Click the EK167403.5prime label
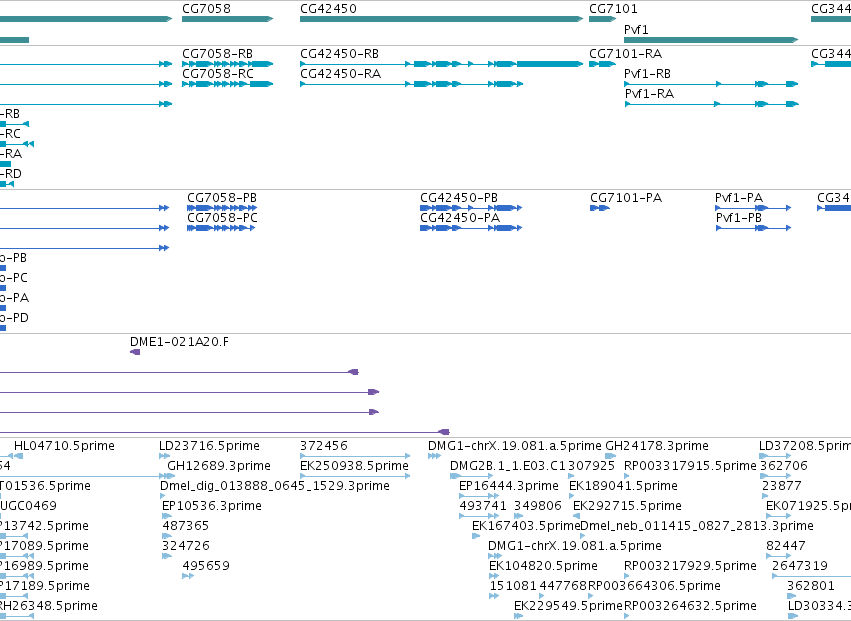 pyautogui.click(x=526, y=526)
